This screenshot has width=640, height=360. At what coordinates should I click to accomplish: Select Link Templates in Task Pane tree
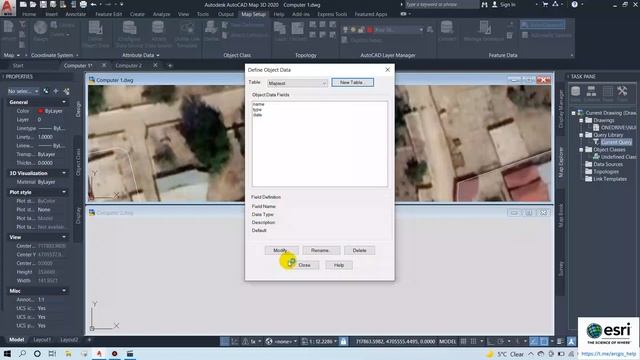click(x=610, y=179)
